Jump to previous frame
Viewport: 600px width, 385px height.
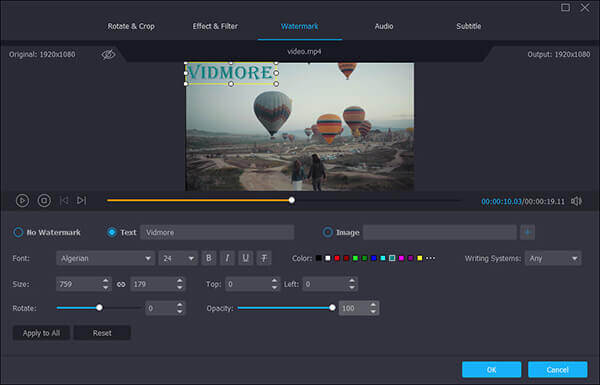tap(64, 201)
